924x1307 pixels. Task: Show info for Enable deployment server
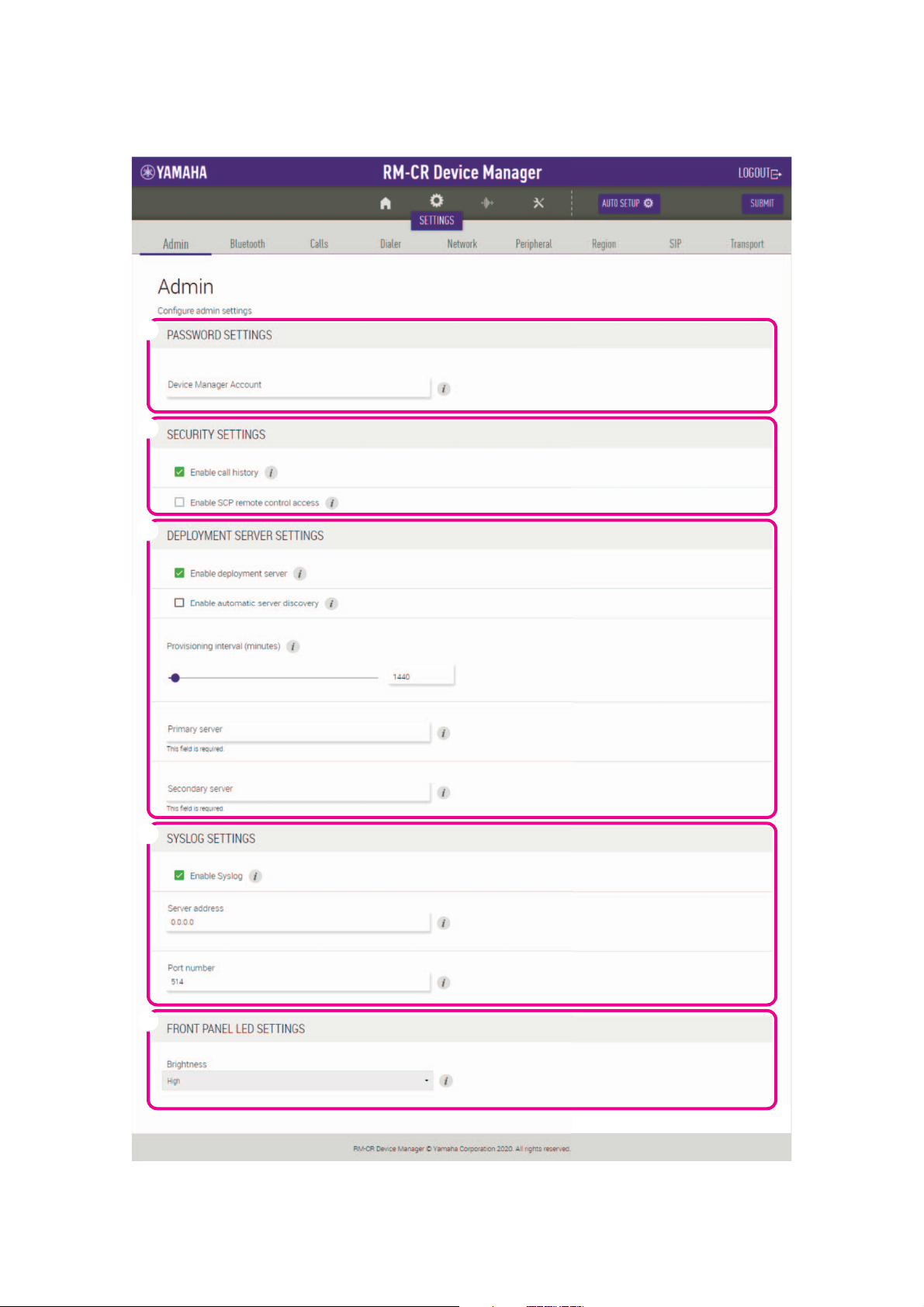(x=300, y=574)
